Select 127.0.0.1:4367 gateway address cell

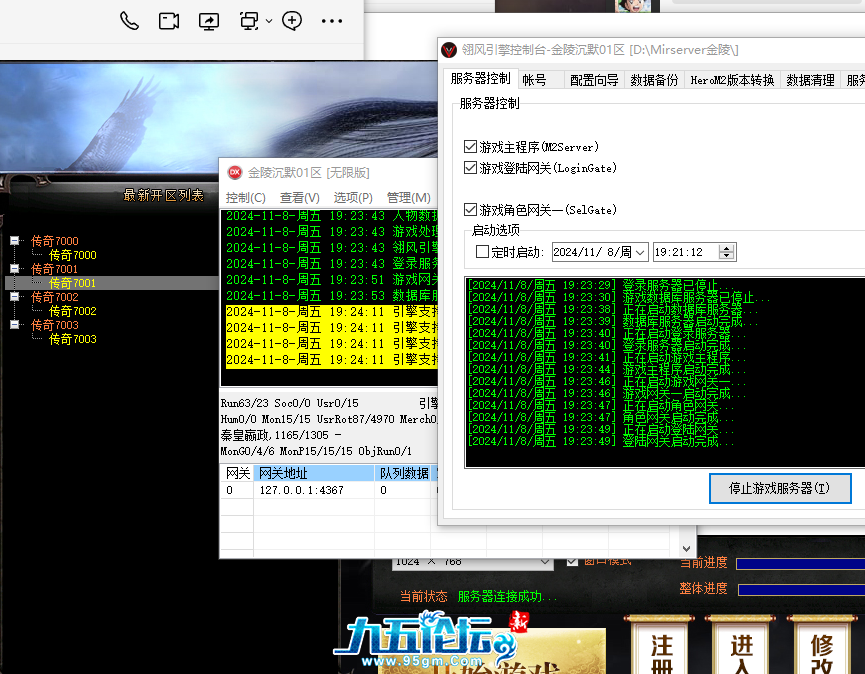tap(314, 490)
